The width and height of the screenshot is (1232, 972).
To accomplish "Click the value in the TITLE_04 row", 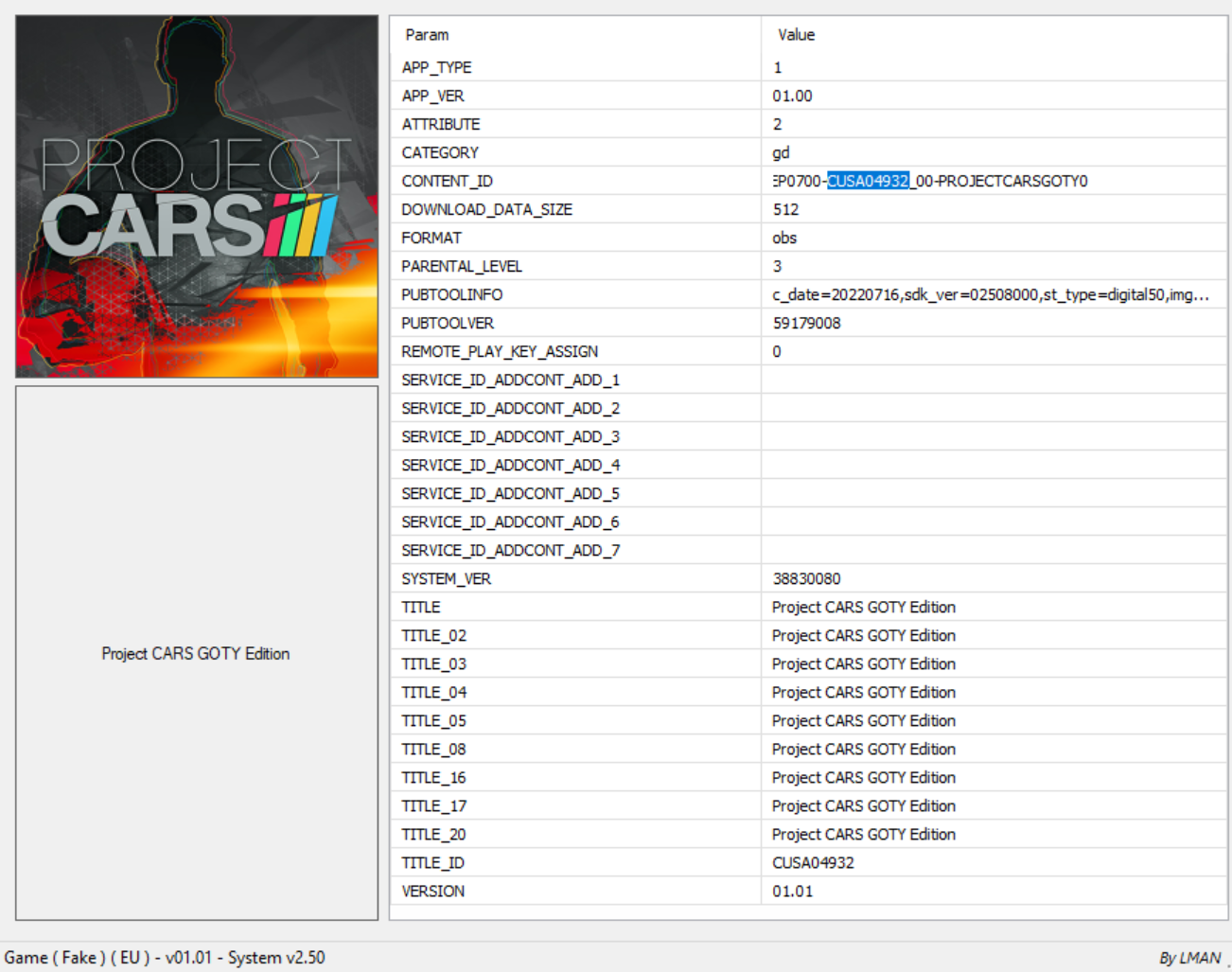I will click(x=864, y=692).
